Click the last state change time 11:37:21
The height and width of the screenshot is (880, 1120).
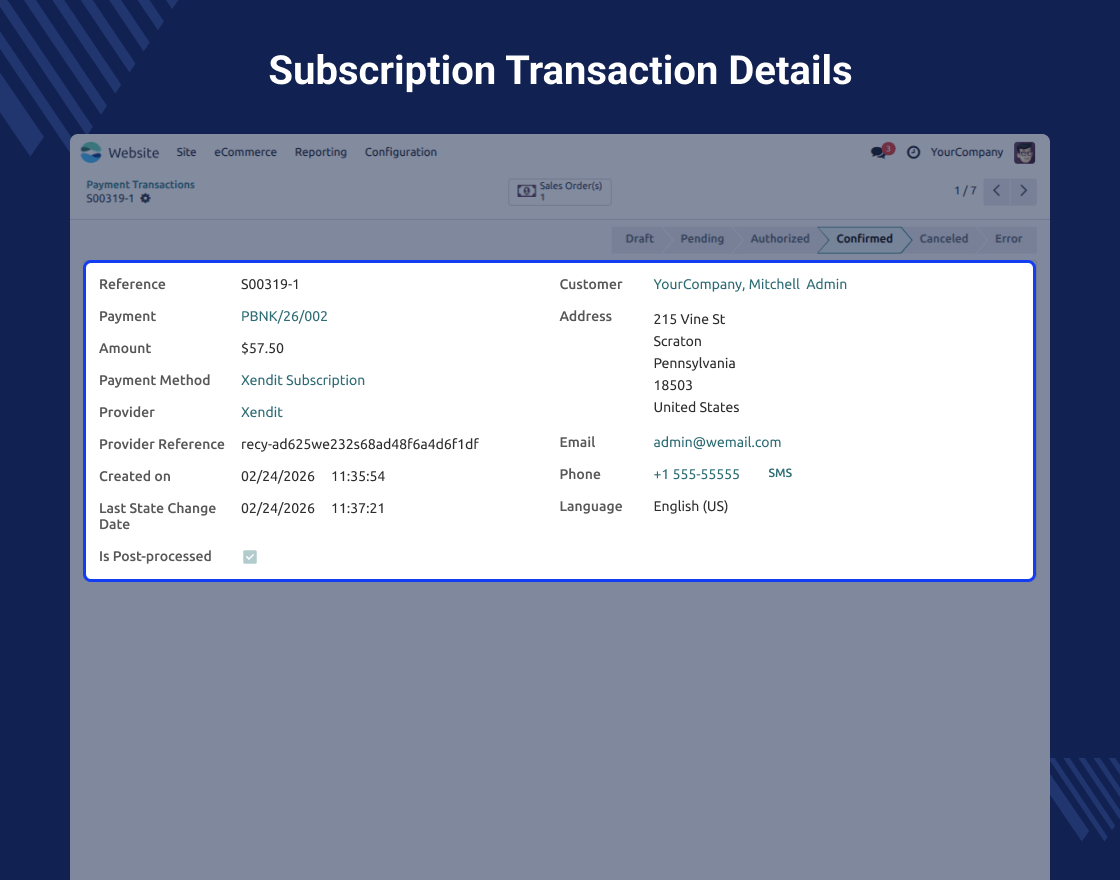click(x=358, y=509)
